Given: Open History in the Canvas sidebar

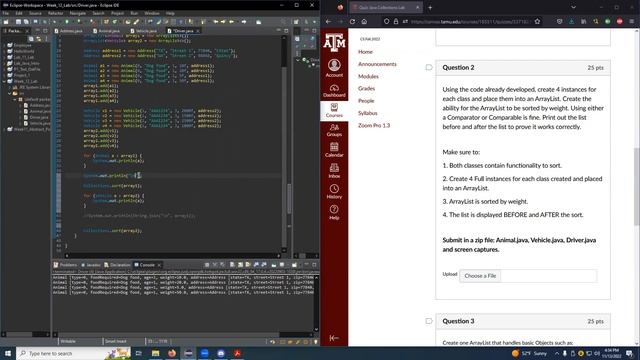Looking at the screenshot, I should coord(334,191).
